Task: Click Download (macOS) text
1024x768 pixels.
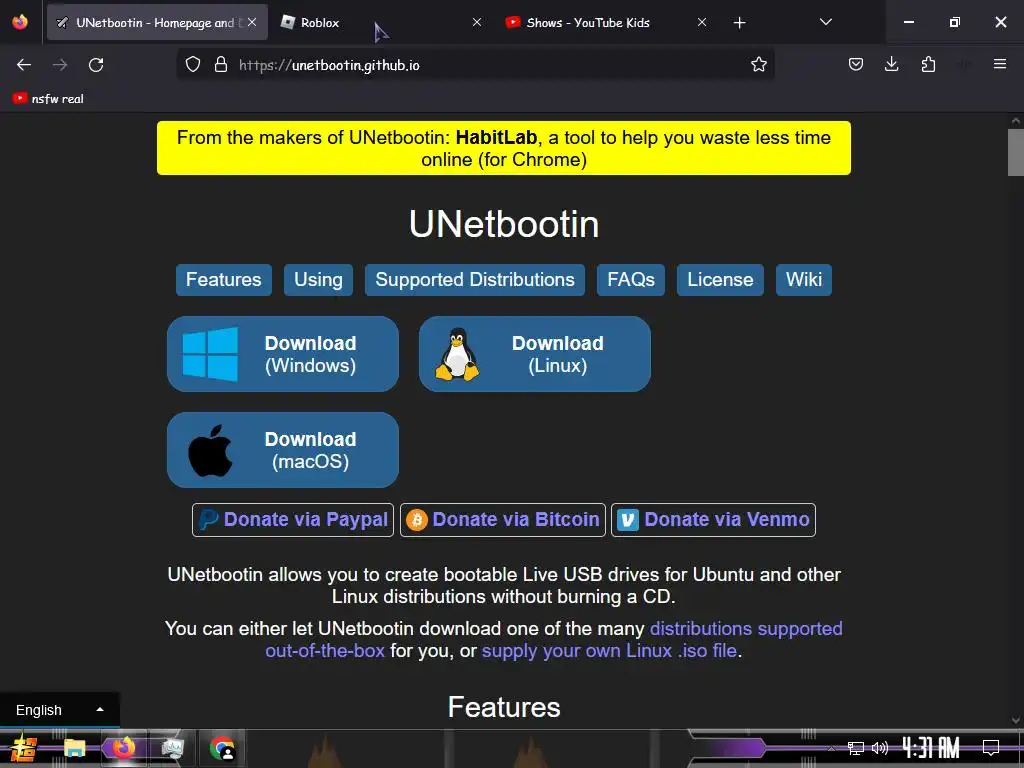Action: click(x=310, y=450)
